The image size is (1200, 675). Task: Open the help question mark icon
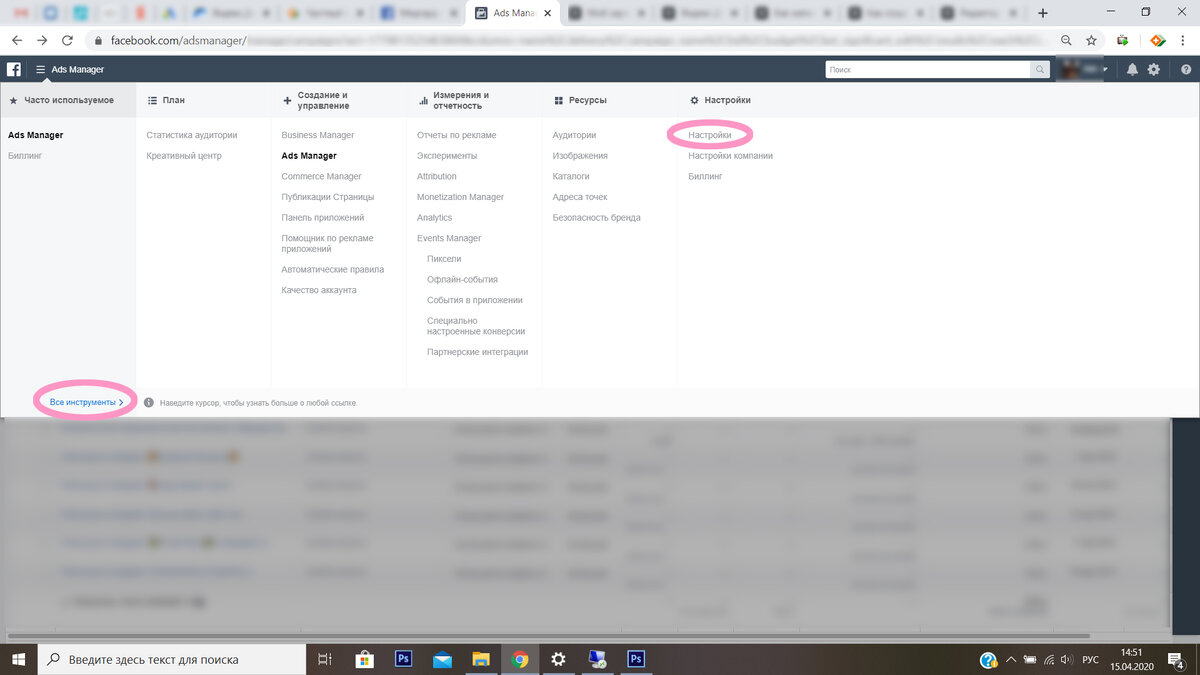1186,69
